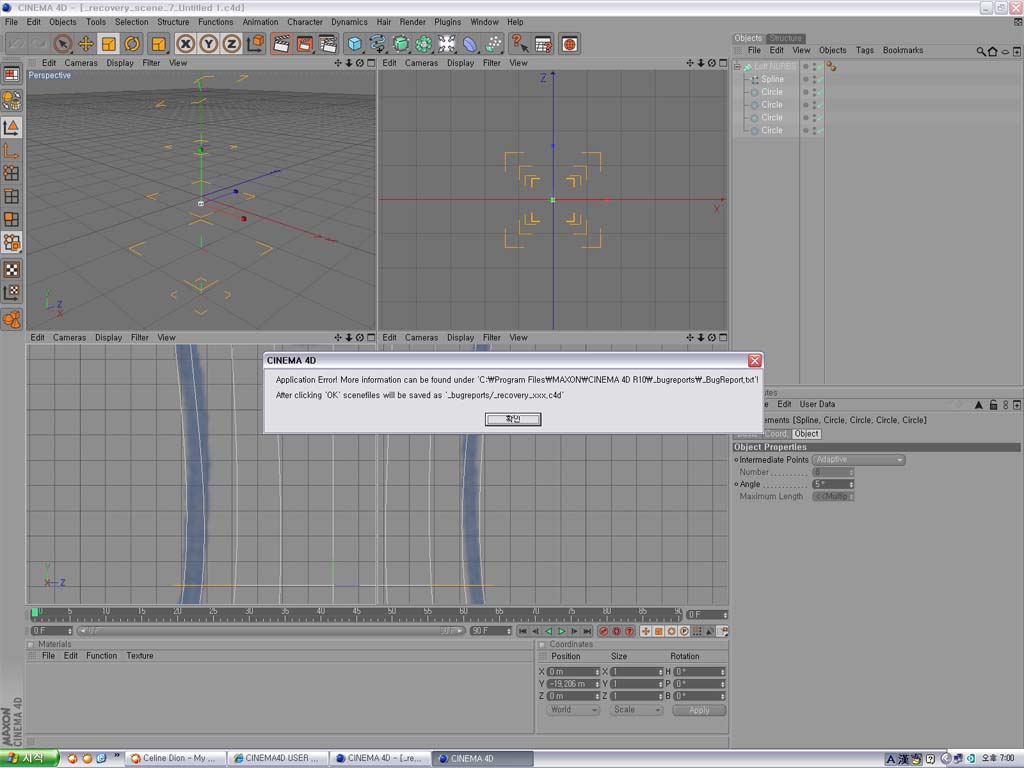Open particle objects palette icon

point(494,44)
